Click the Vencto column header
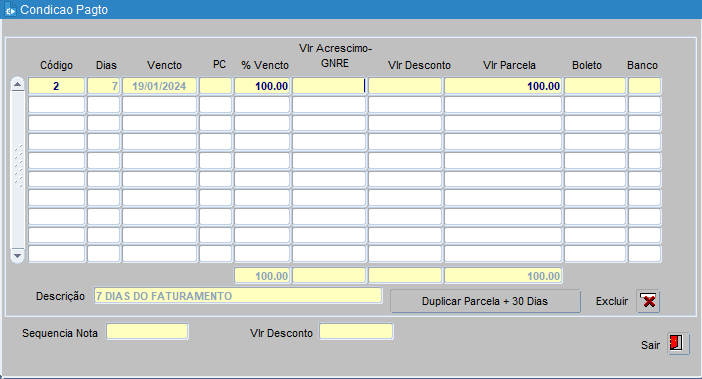This screenshot has height=379, width=702. coord(164,65)
